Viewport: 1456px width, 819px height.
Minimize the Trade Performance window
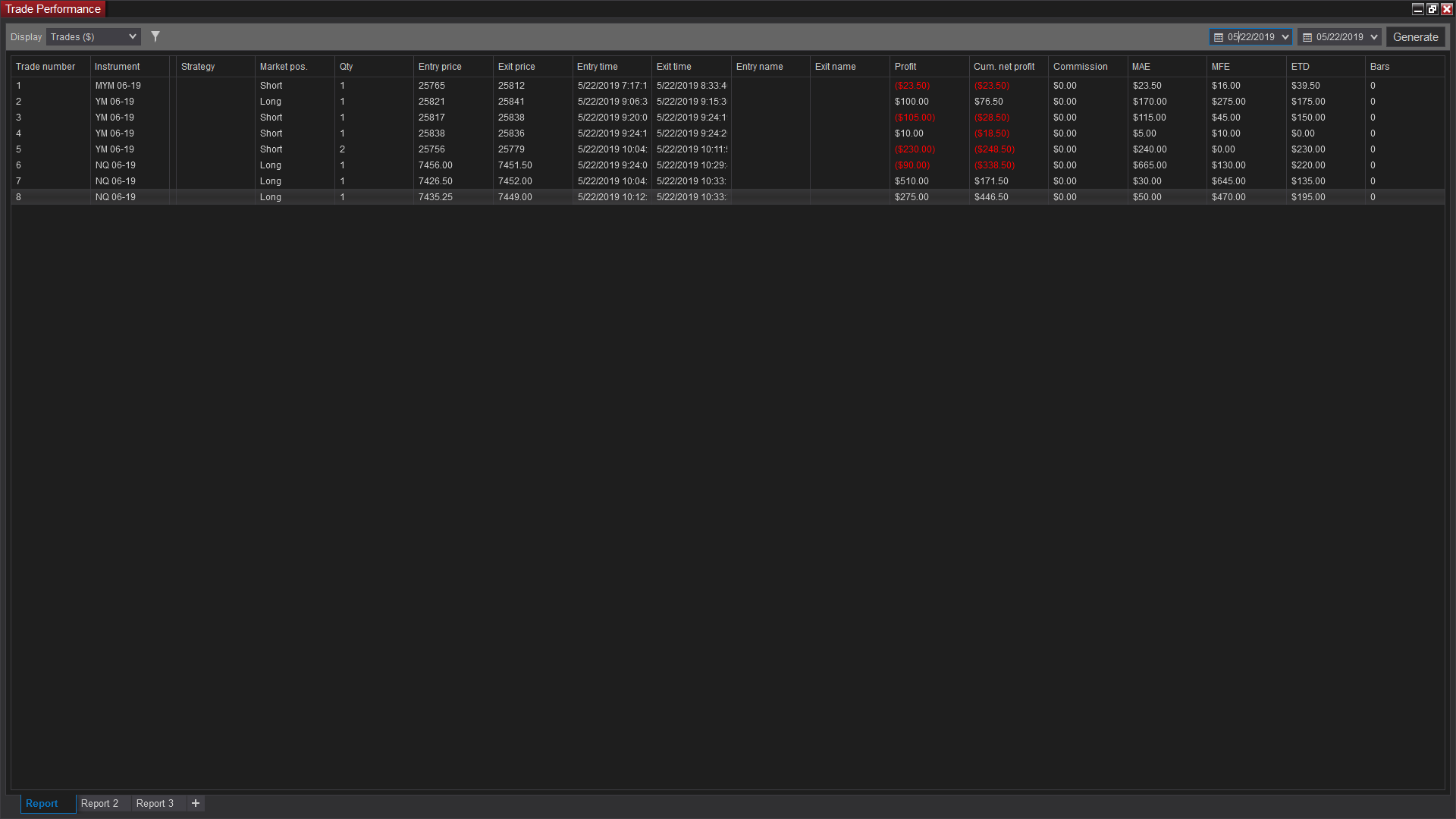click(x=1417, y=9)
